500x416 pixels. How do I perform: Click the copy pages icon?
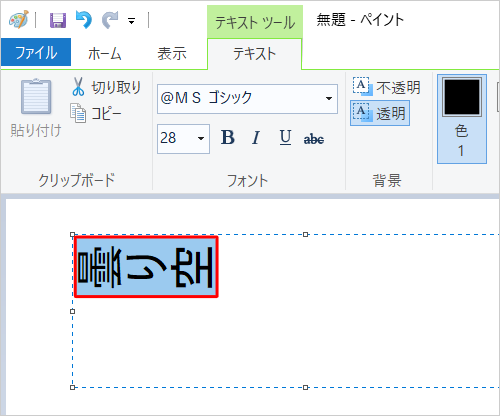point(78,113)
